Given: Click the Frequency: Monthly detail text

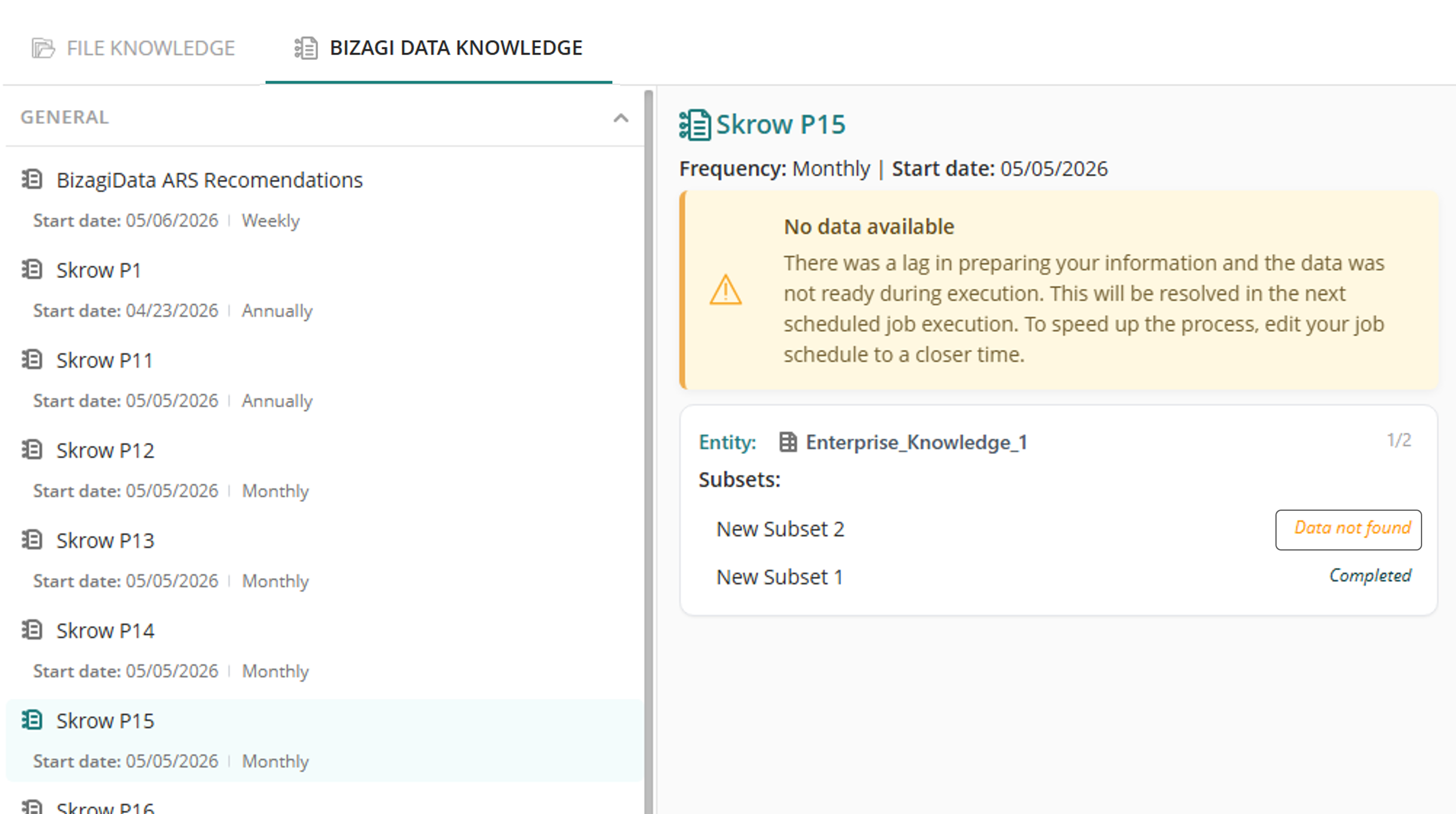Looking at the screenshot, I should (x=775, y=169).
